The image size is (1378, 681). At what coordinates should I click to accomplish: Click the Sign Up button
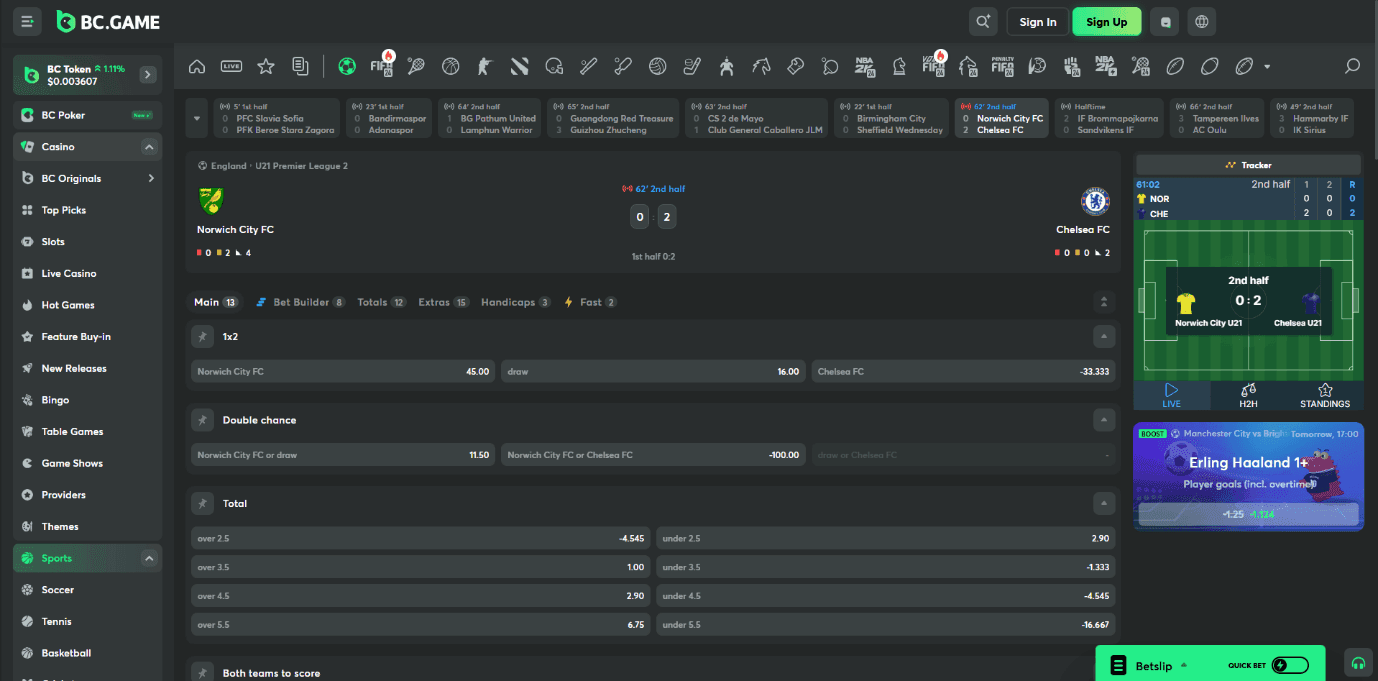[x=1106, y=22]
